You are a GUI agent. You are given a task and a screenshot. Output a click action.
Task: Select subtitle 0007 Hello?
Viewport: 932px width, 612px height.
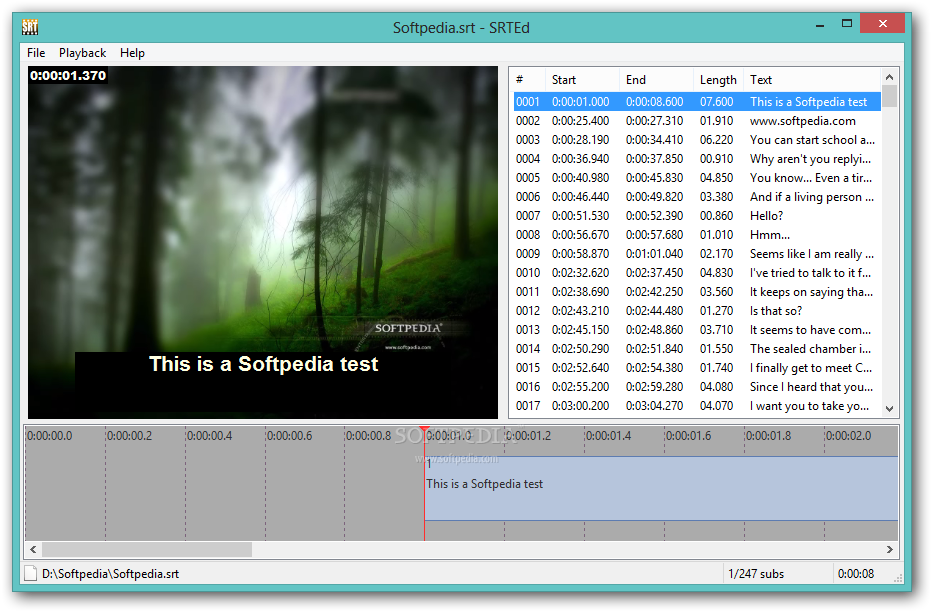click(697, 216)
